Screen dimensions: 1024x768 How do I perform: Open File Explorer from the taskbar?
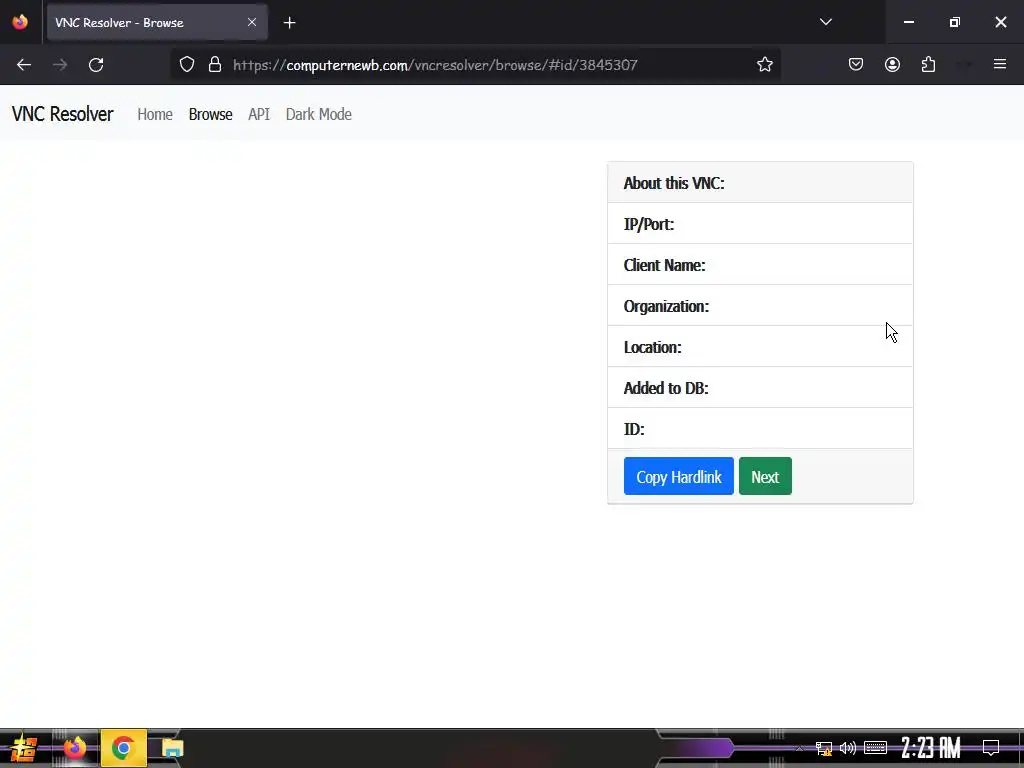point(172,748)
